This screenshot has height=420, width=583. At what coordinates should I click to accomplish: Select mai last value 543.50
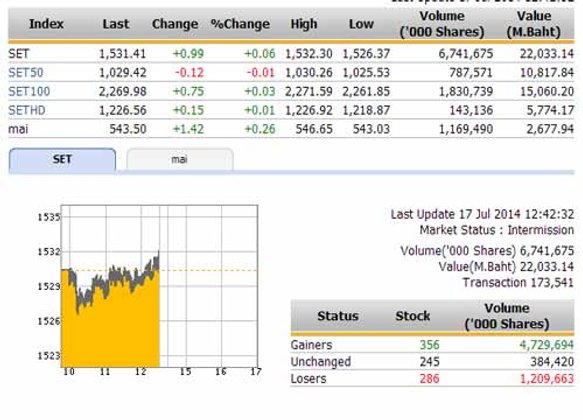click(128, 129)
